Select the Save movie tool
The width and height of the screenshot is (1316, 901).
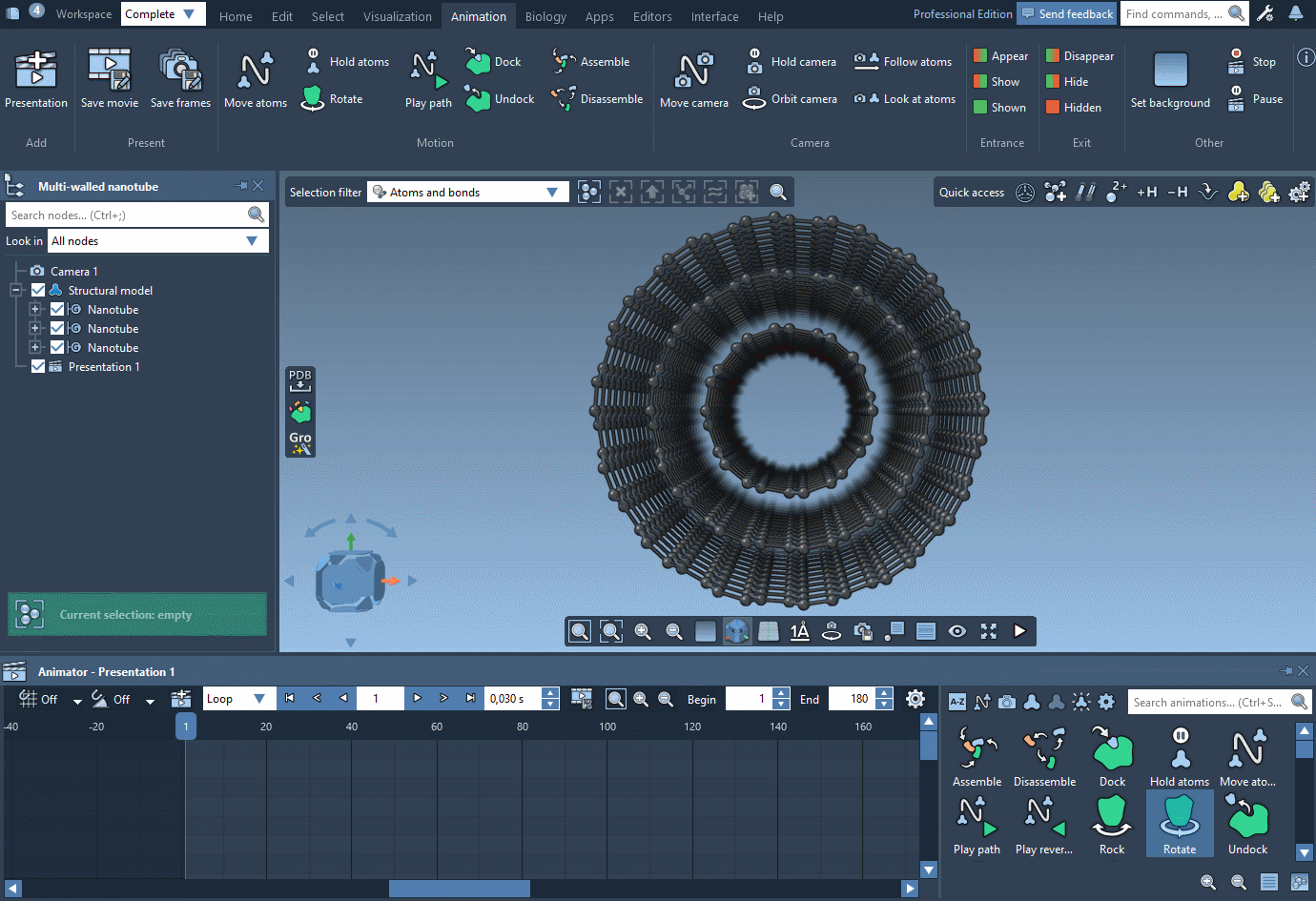tap(109, 78)
